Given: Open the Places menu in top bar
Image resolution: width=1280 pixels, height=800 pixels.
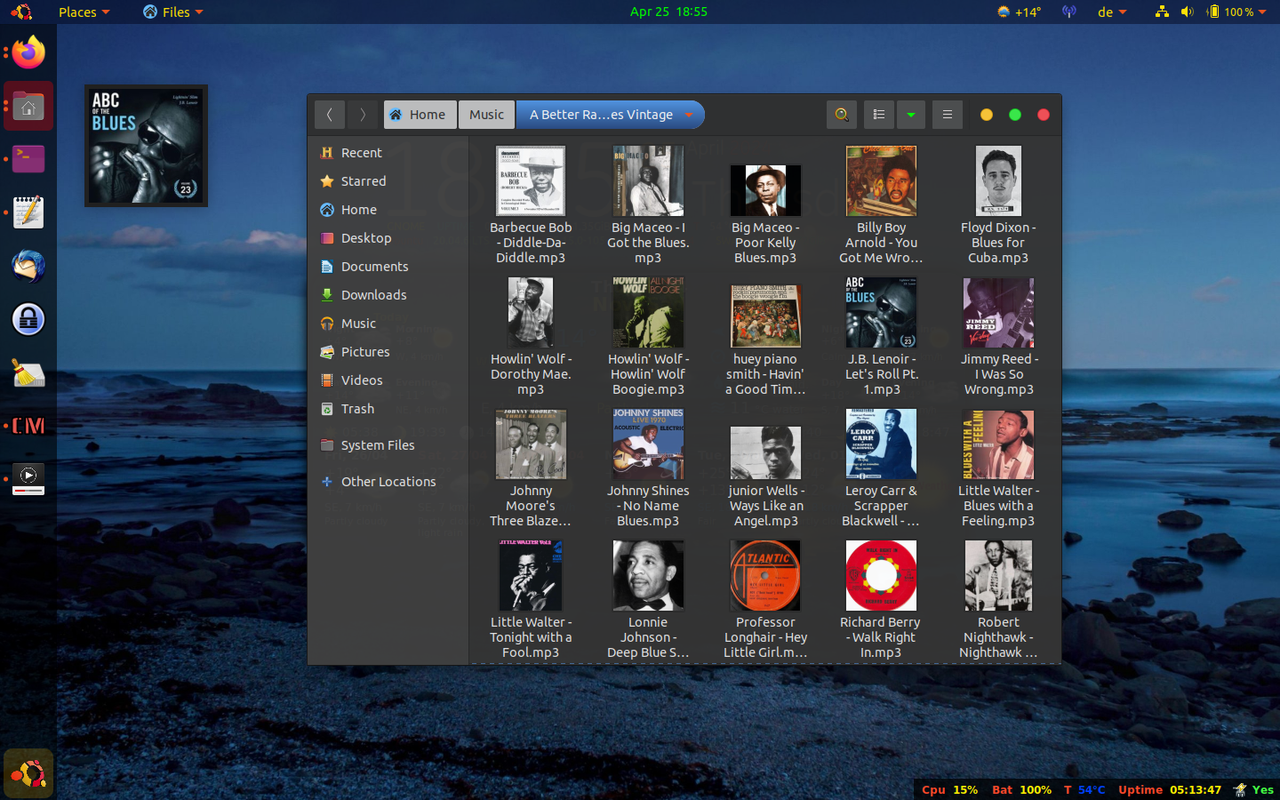Looking at the screenshot, I should 84,12.
